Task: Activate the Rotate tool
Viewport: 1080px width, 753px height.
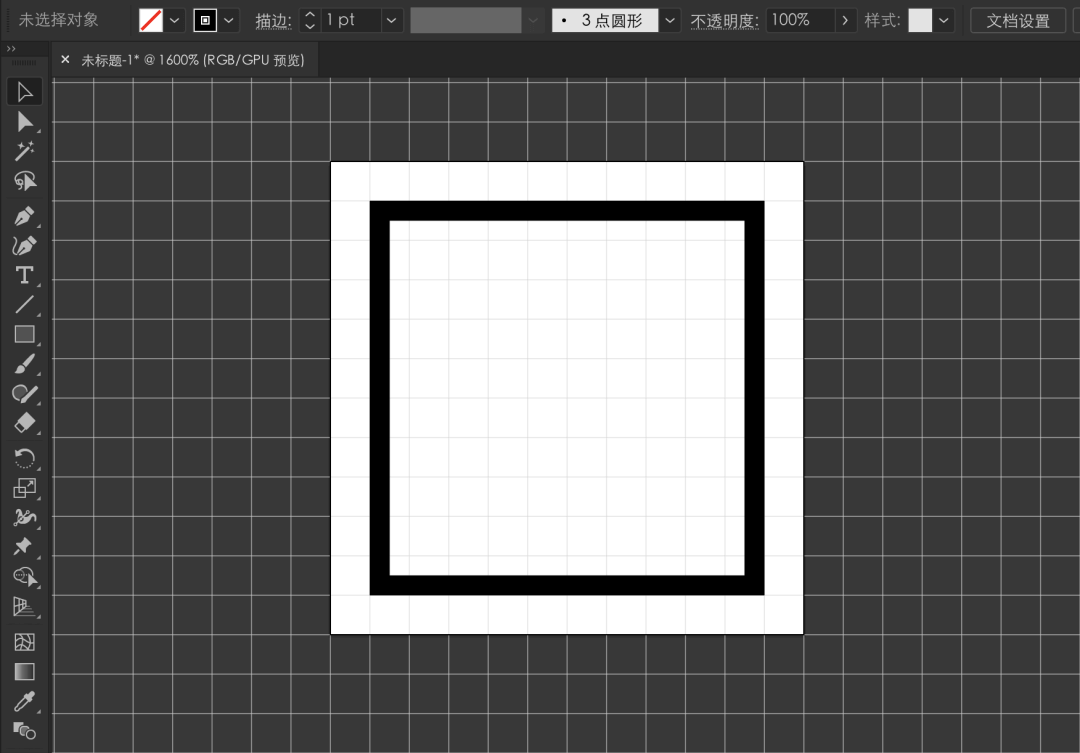Action: 25,458
